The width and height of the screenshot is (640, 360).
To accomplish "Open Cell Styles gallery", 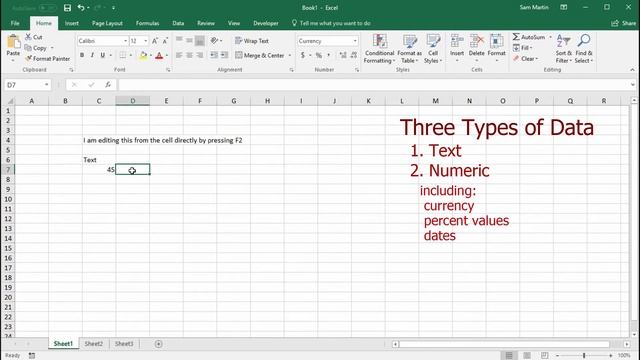I will click(x=433, y=49).
